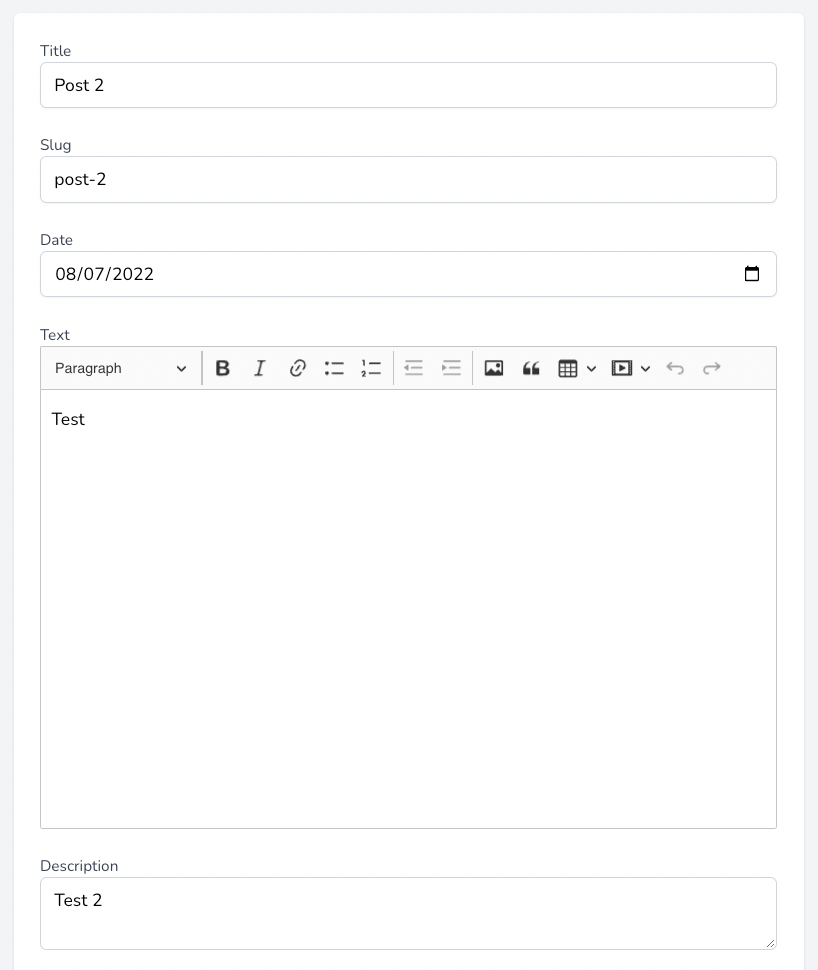Focus the Title field containing Post 2
The width and height of the screenshot is (818, 970).
408,85
